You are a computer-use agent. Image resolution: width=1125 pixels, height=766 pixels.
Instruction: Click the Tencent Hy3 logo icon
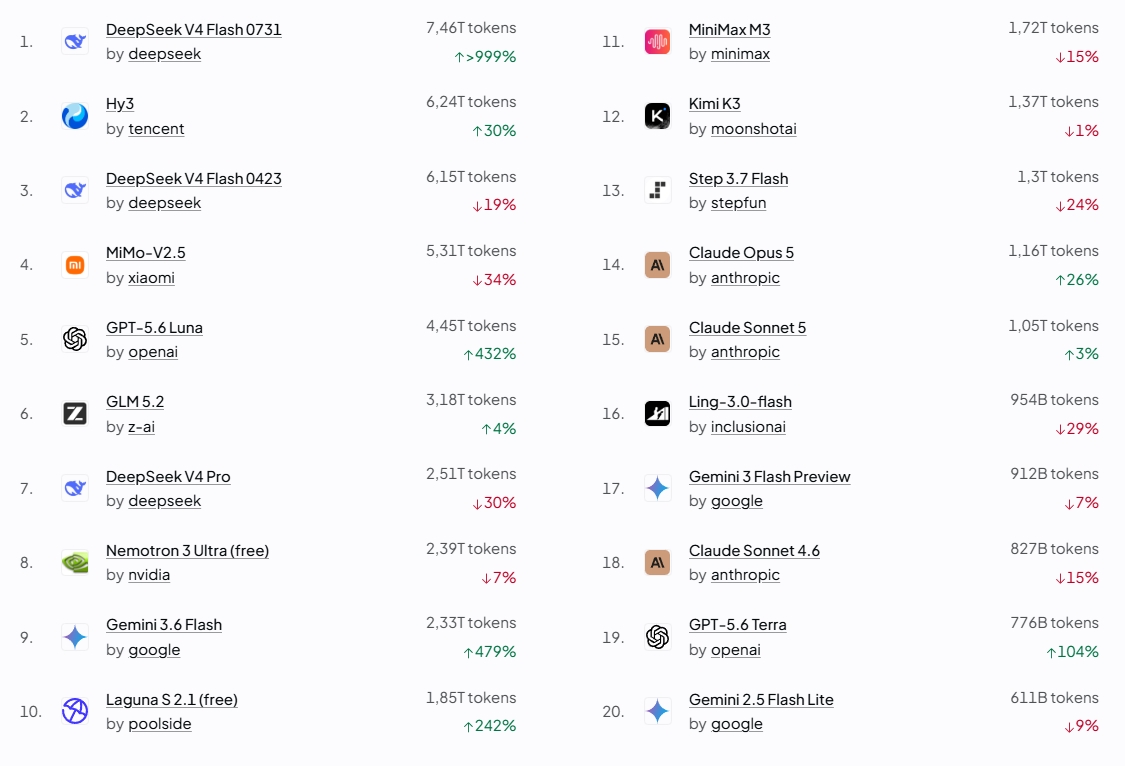tap(75, 115)
